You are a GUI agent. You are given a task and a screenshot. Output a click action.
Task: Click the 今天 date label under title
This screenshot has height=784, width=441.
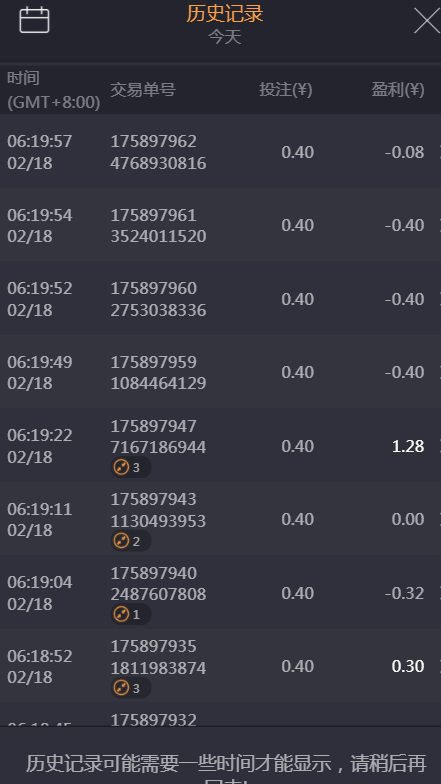point(224,37)
